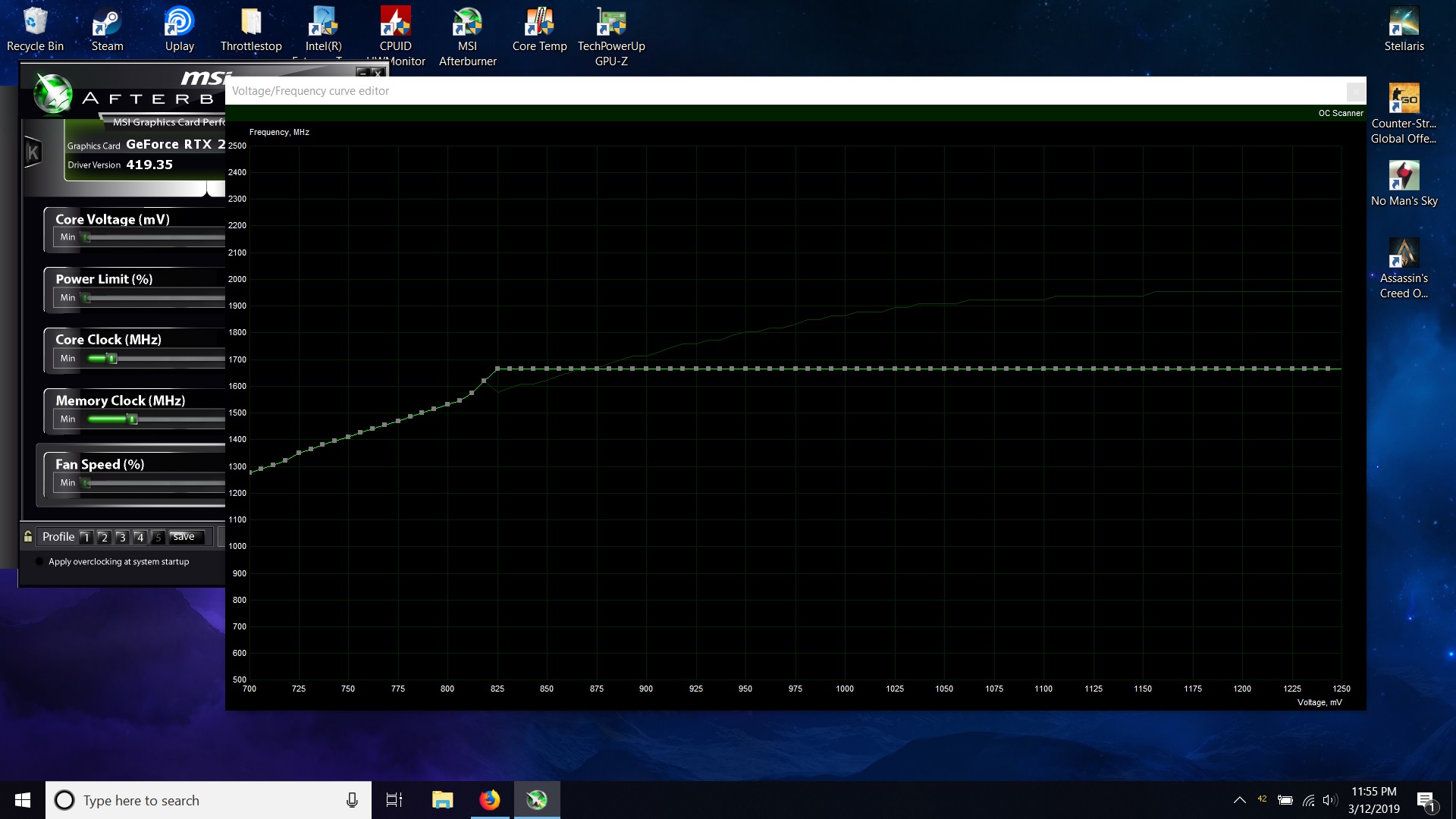The image size is (1456, 819).
Task: Click OC Scanner in the curve editor
Action: point(1340,113)
